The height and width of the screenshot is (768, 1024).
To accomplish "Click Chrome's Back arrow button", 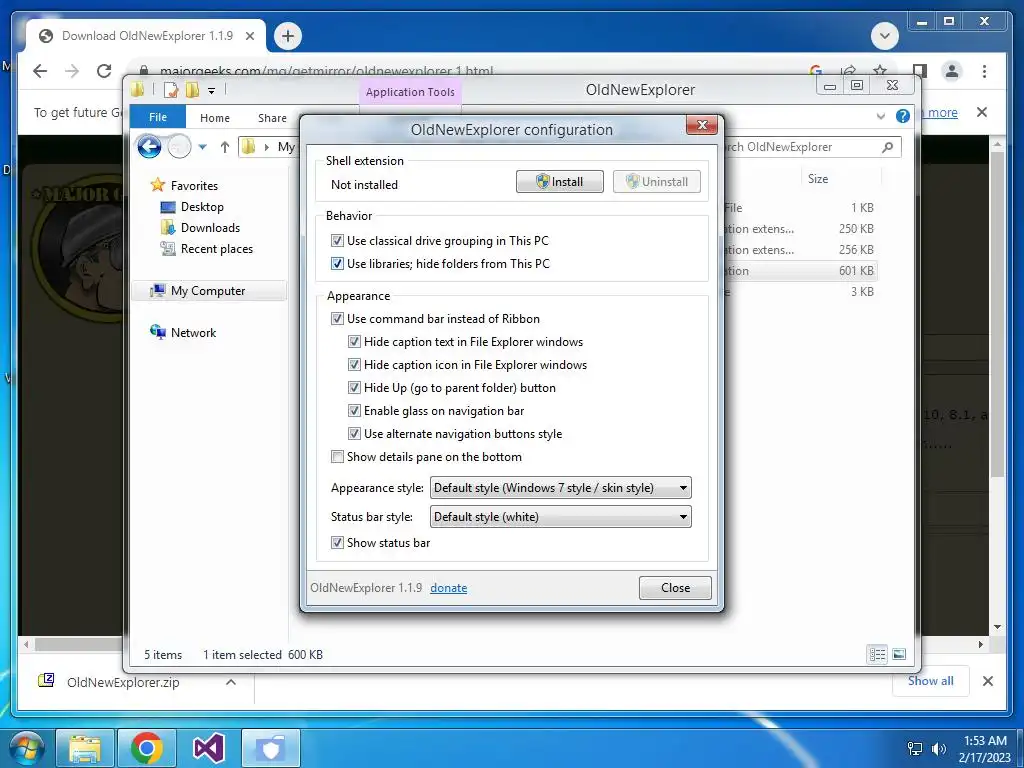I will click(x=40, y=71).
